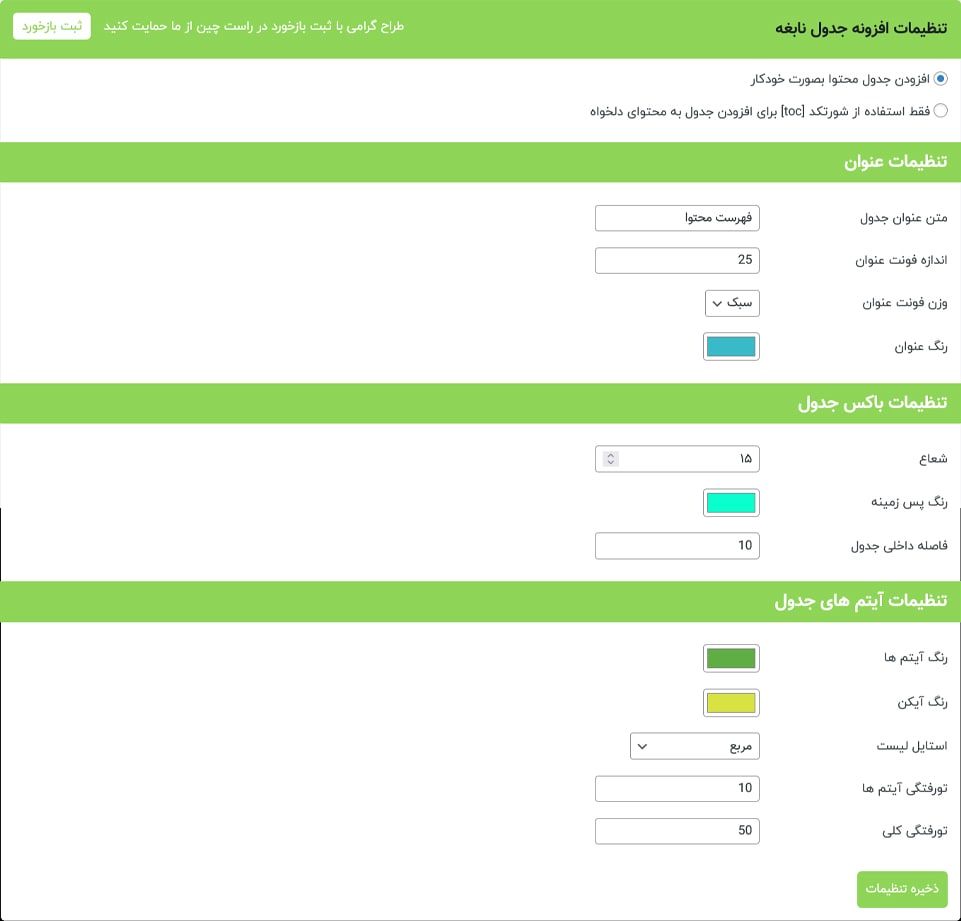This screenshot has width=961, height=921.
Task: Click the title font size field
Action: (x=677, y=260)
